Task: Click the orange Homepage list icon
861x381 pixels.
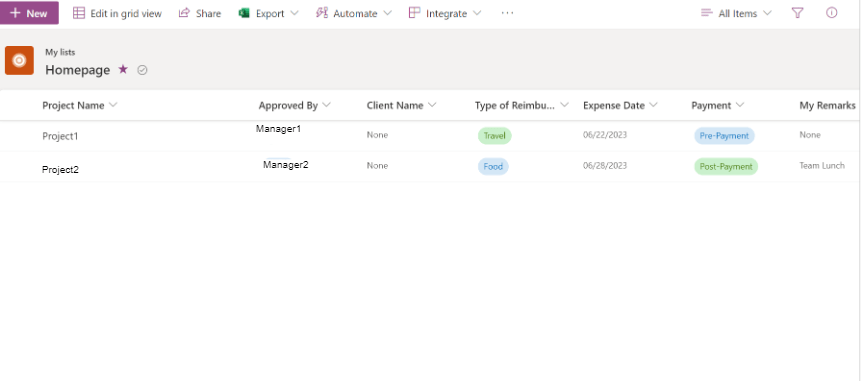Action: click(19, 60)
